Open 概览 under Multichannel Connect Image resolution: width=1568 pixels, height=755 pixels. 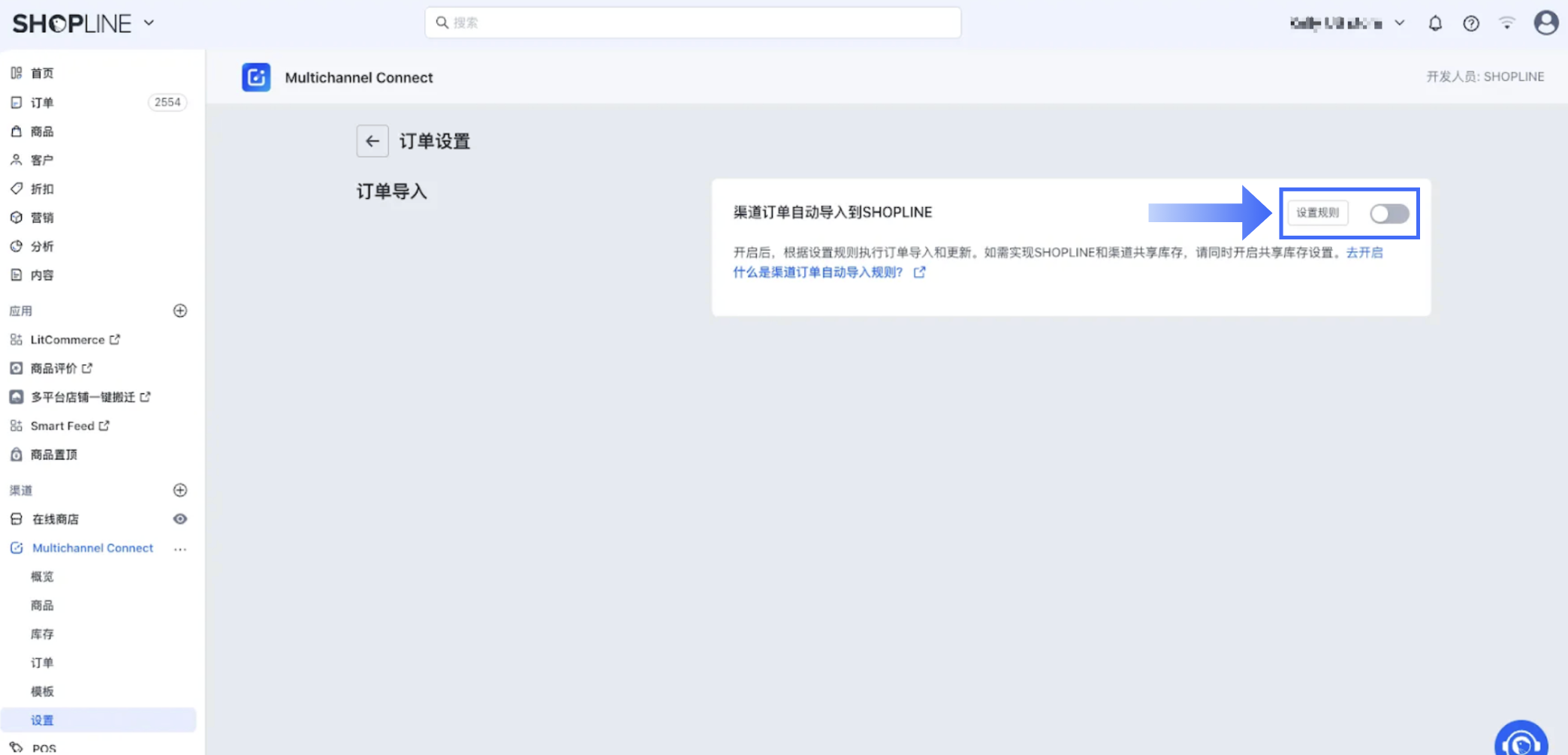point(42,576)
